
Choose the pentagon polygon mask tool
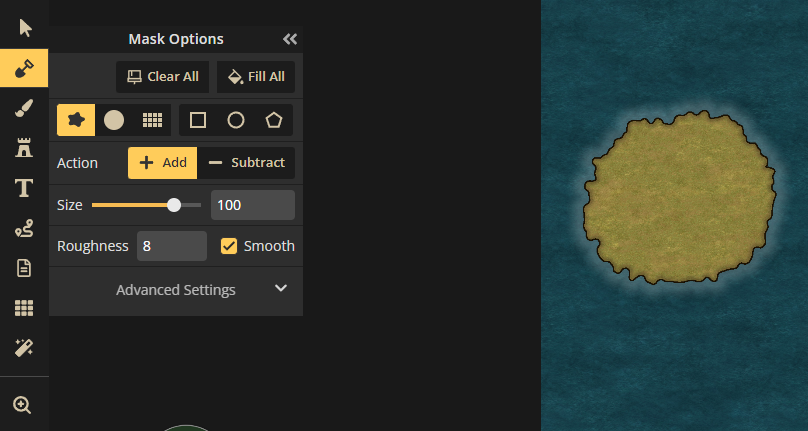tap(274, 120)
